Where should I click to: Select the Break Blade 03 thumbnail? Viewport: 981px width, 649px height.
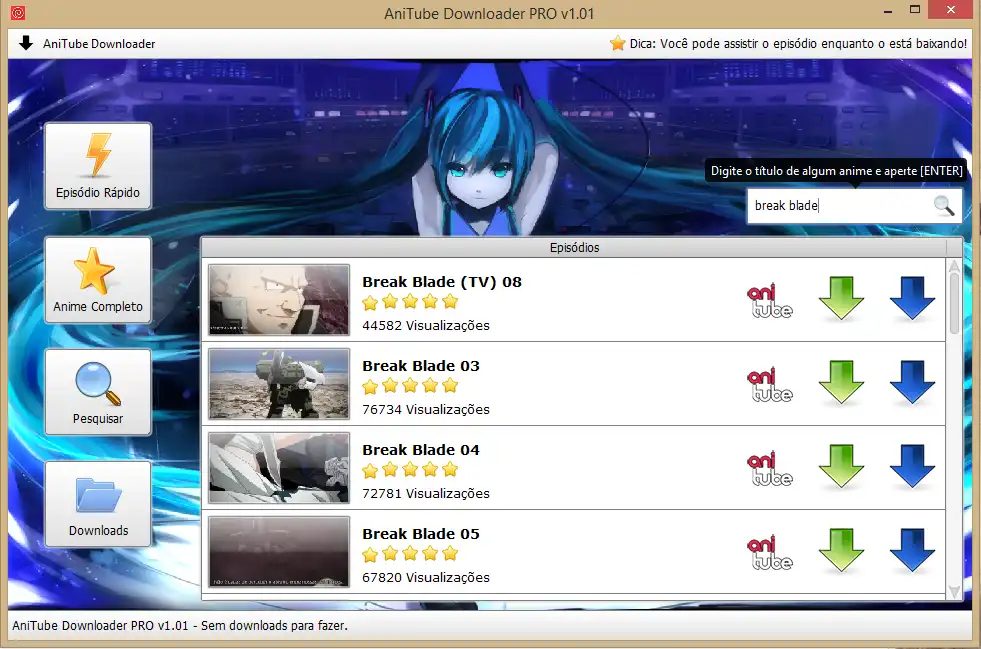click(279, 384)
